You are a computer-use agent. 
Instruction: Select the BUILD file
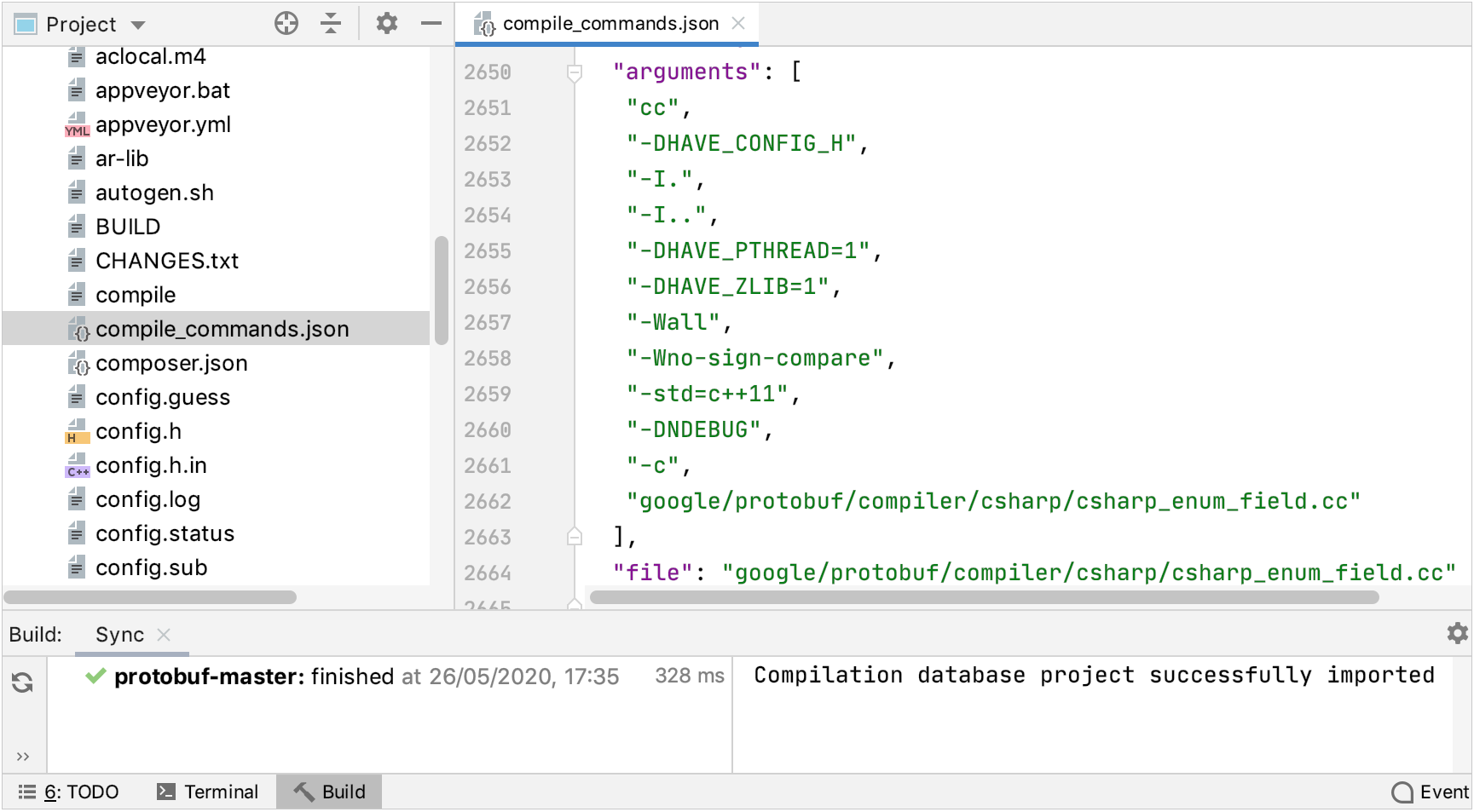(128, 227)
